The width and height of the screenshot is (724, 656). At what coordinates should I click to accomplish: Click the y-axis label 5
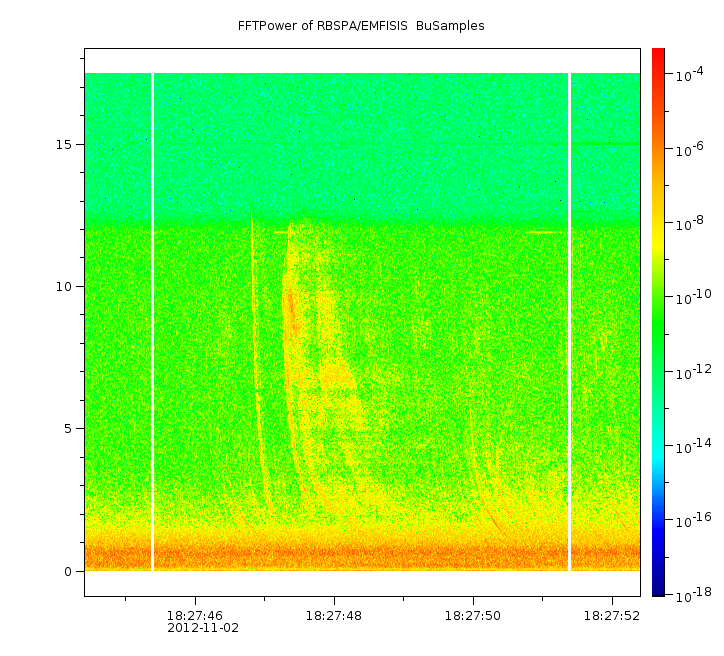68,429
